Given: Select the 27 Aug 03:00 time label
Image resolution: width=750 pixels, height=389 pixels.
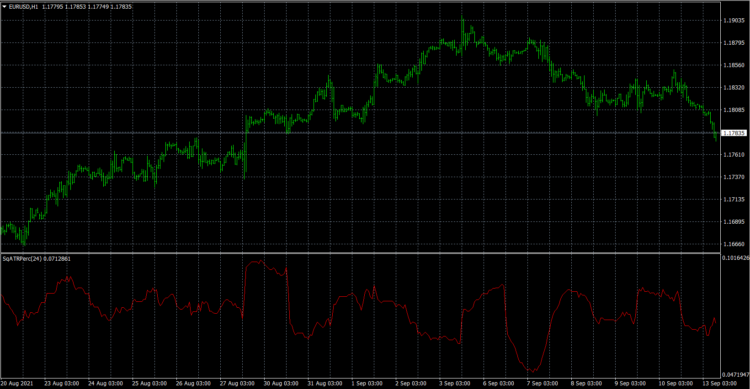Looking at the screenshot, I should tap(237, 383).
